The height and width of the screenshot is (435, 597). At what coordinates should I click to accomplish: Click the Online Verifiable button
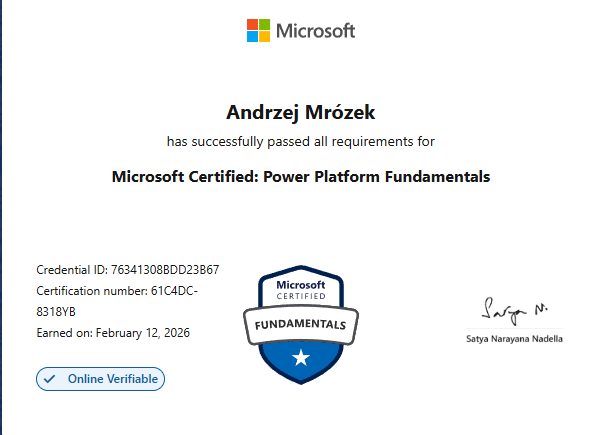click(x=101, y=379)
